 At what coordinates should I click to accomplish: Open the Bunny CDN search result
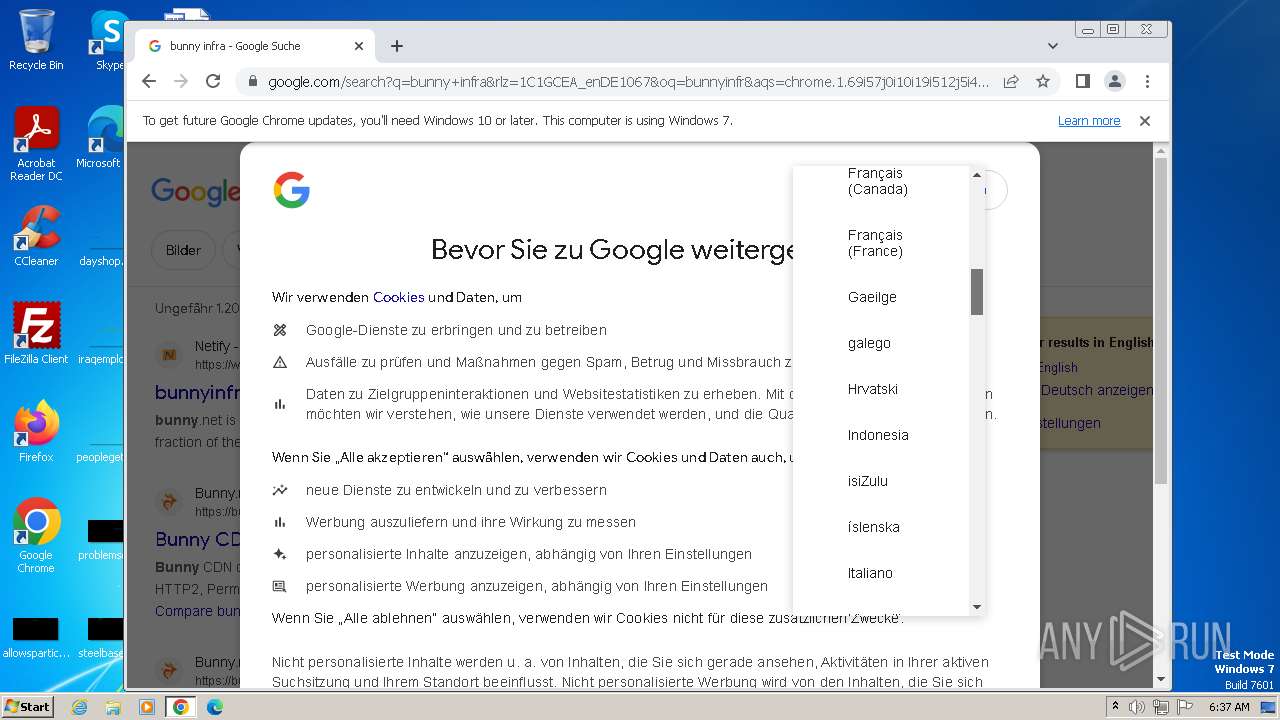pyautogui.click(x=197, y=539)
